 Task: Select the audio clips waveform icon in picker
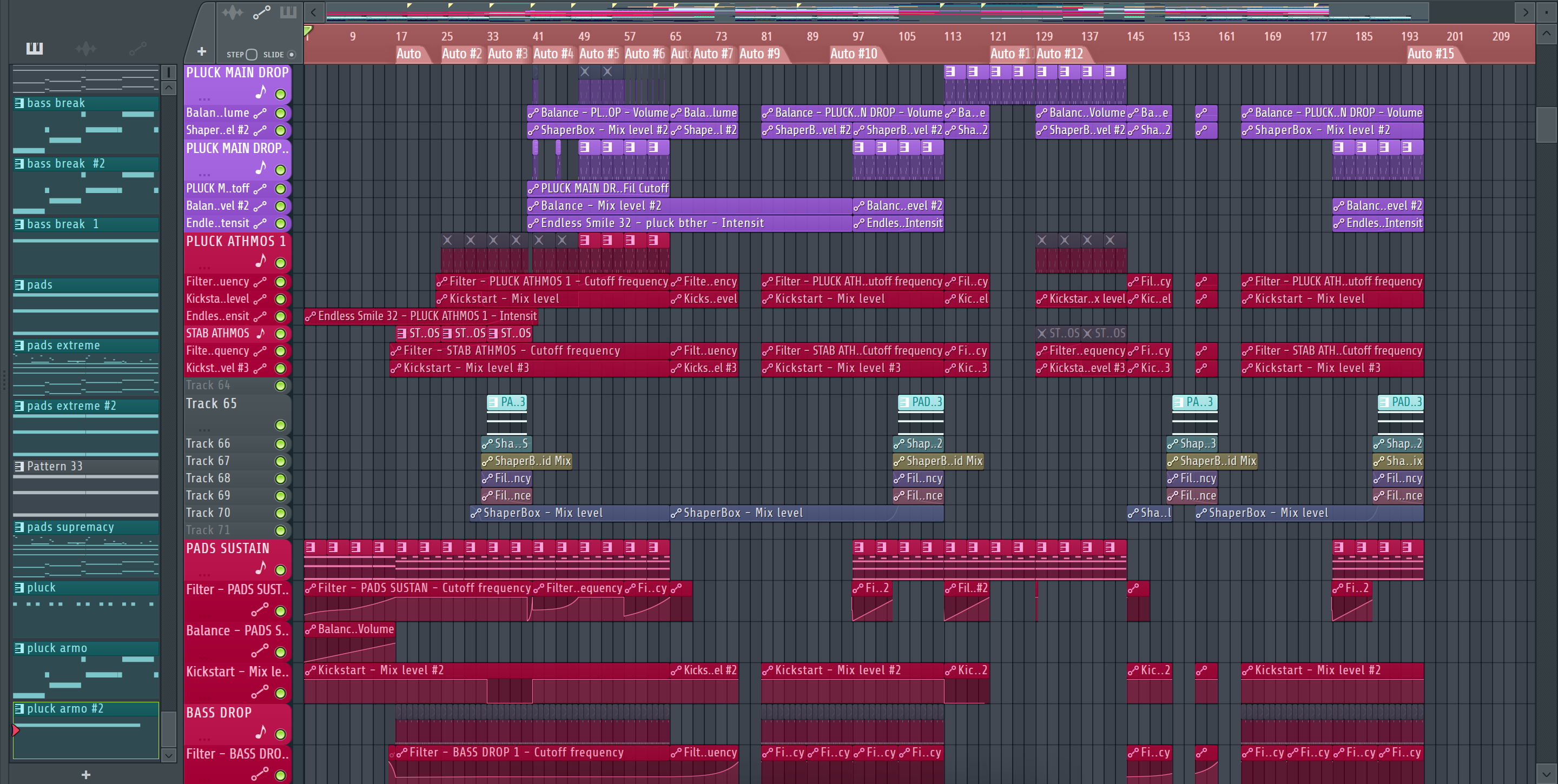pos(86,48)
